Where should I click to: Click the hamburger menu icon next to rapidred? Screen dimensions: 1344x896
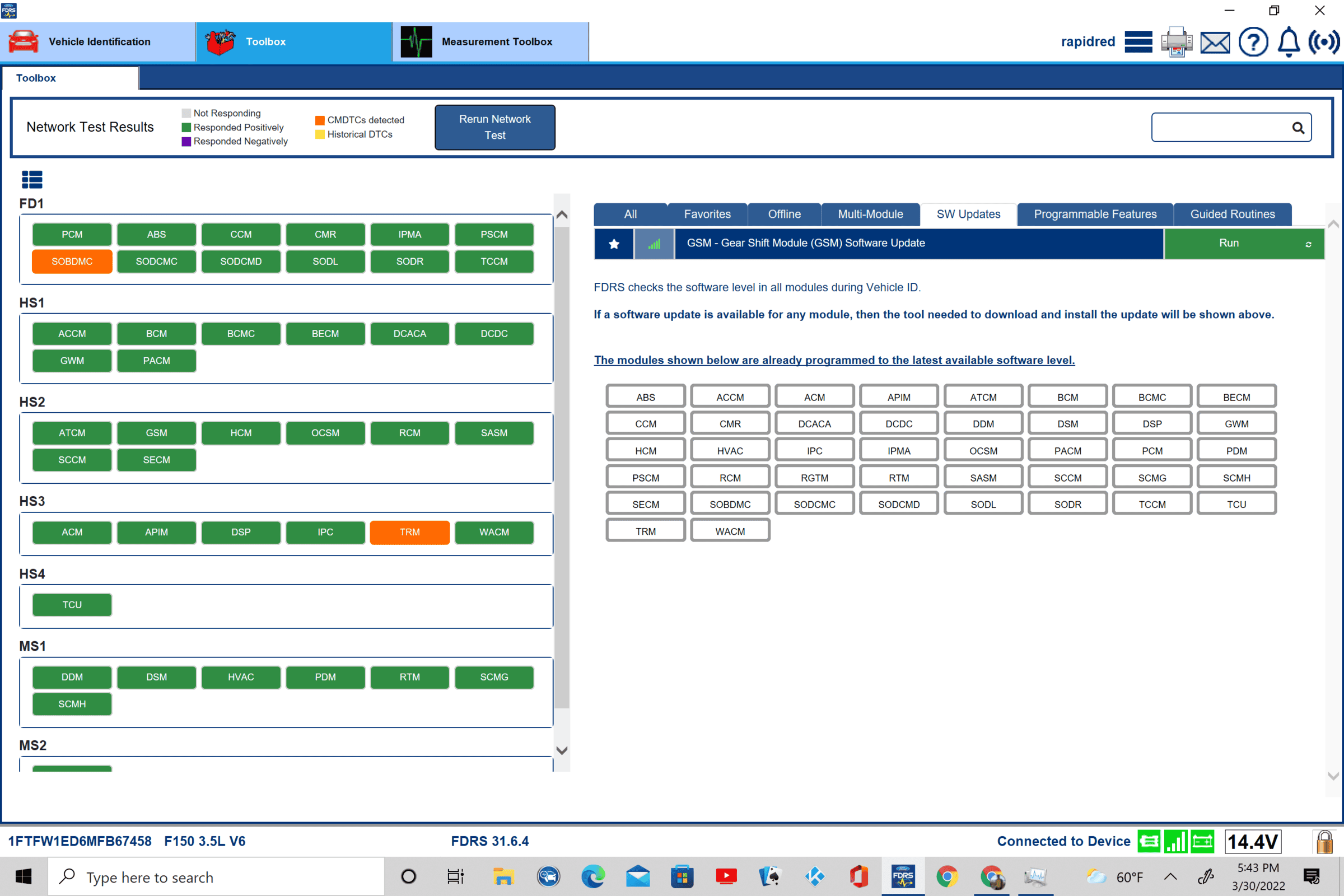point(1138,42)
